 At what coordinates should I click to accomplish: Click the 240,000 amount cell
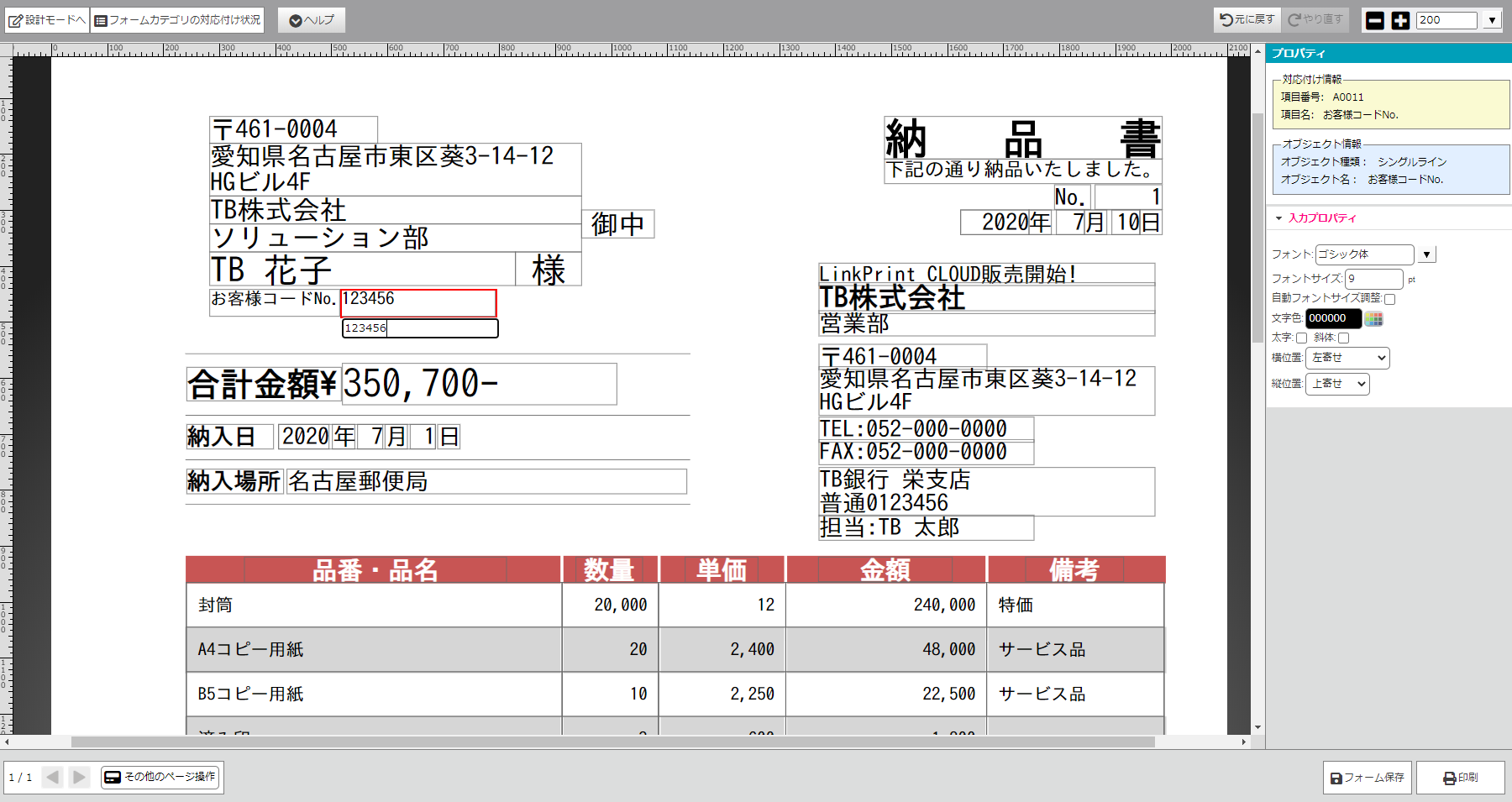[886, 605]
